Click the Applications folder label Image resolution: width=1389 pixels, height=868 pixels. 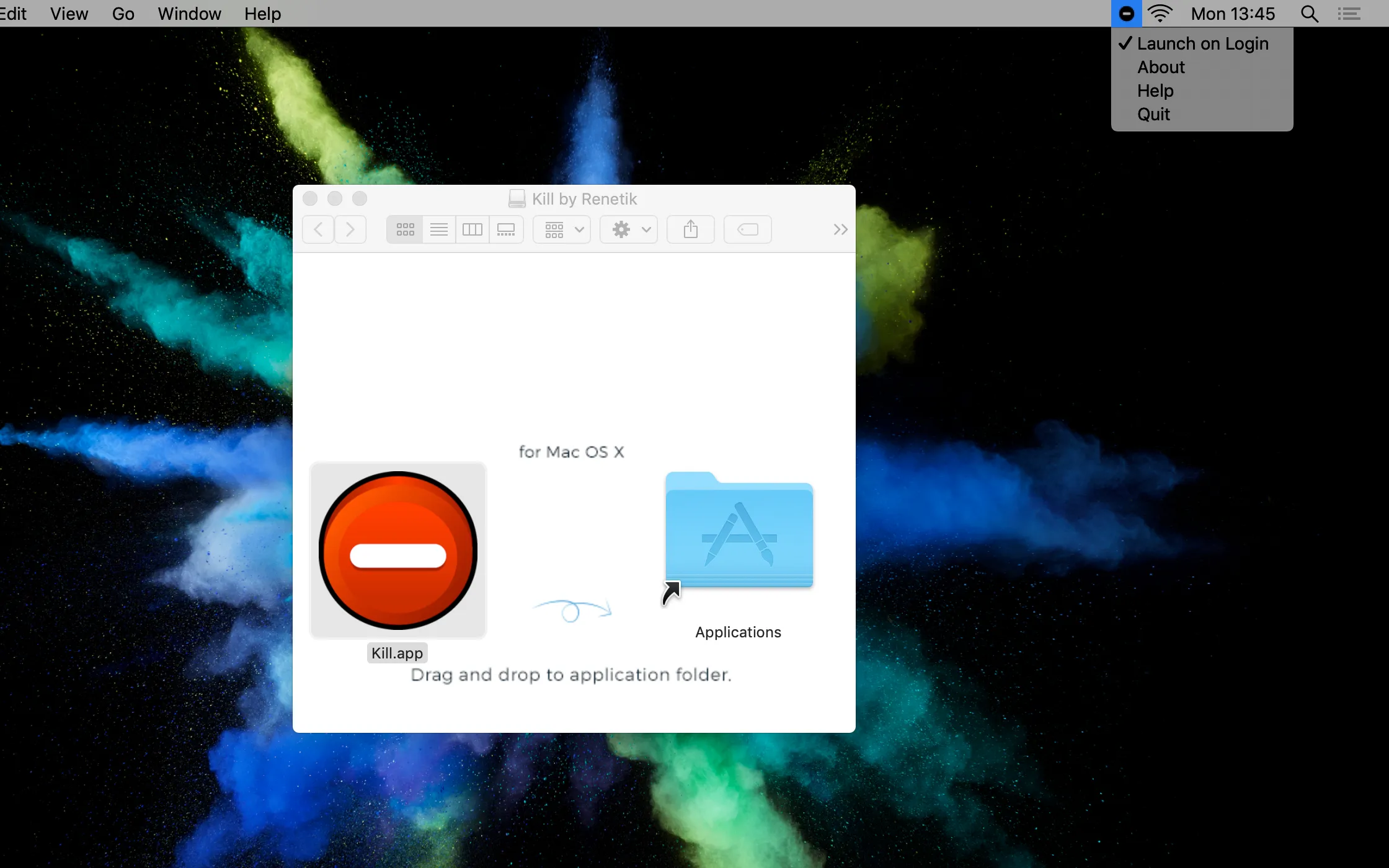tap(738, 632)
